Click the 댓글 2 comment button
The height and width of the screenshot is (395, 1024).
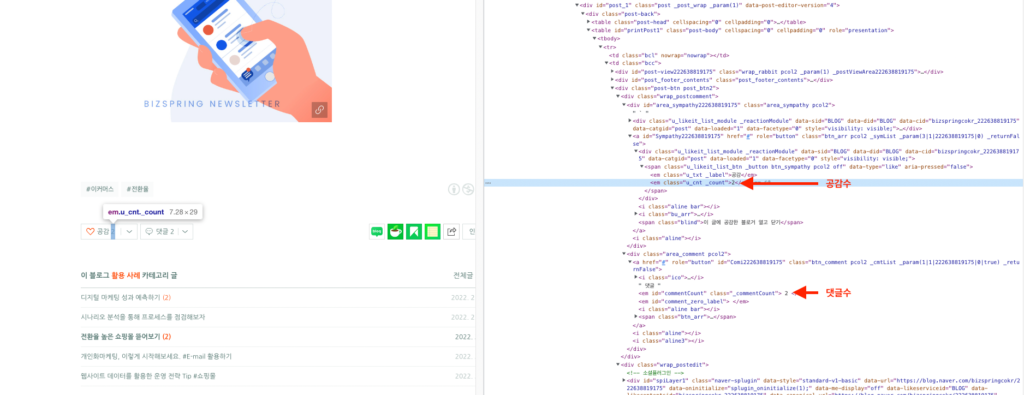point(160,232)
